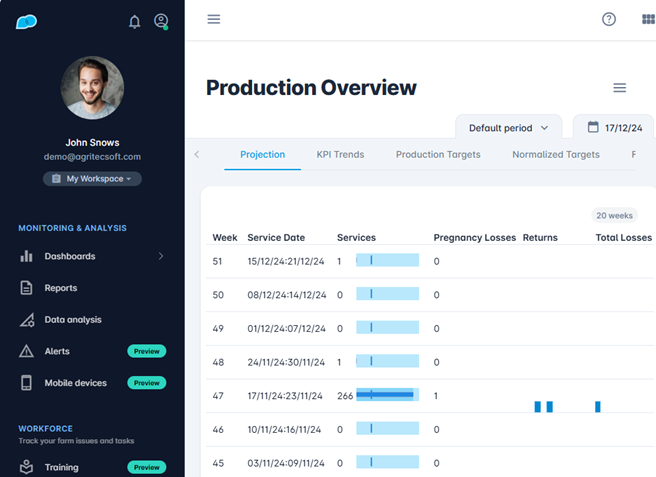Click John Snows profile photo
Viewport: 656px width, 477px height.
(92, 88)
